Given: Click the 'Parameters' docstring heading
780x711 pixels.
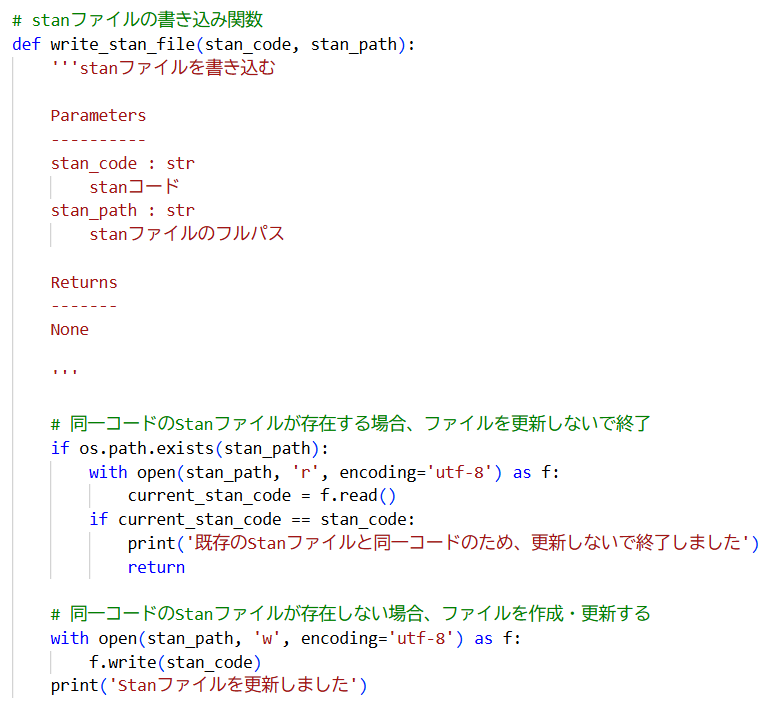Looking at the screenshot, I should pos(98,115).
